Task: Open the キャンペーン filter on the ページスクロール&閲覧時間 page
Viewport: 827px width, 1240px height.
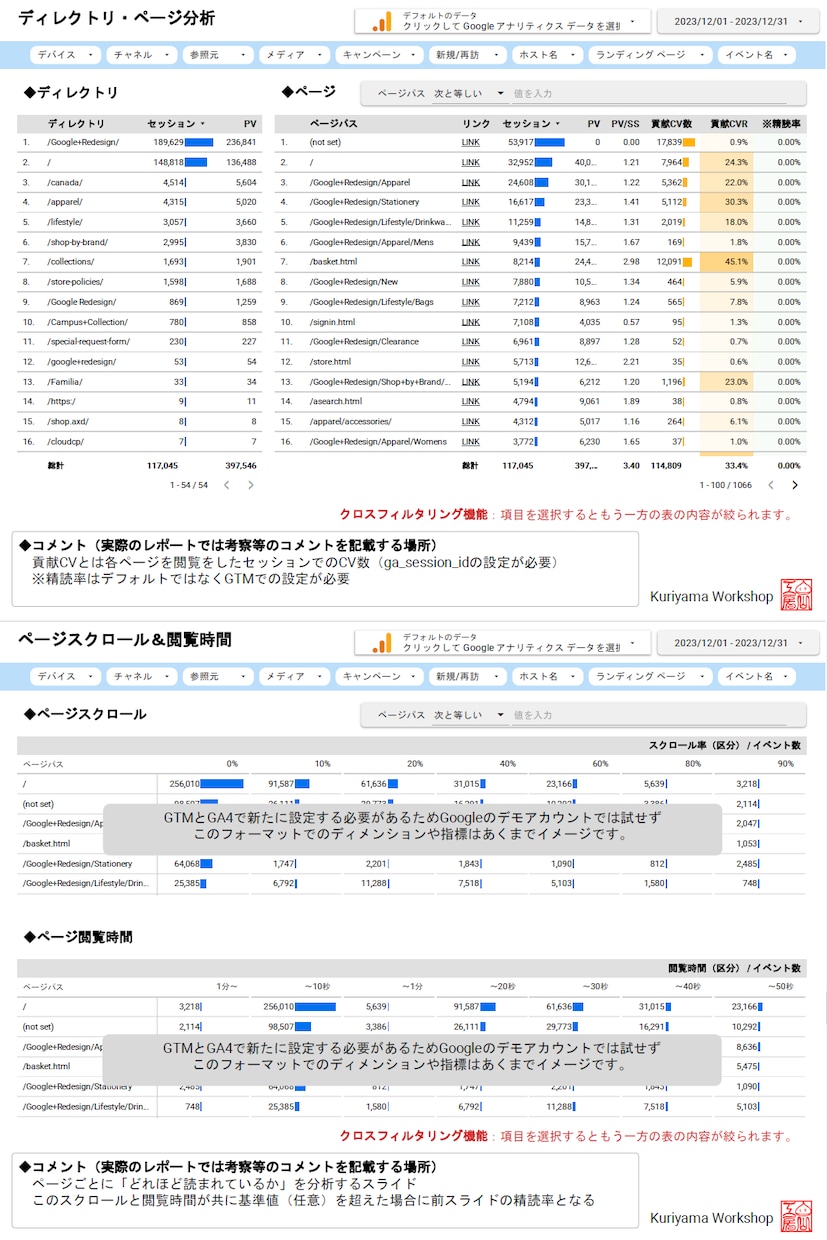Action: 379,676
